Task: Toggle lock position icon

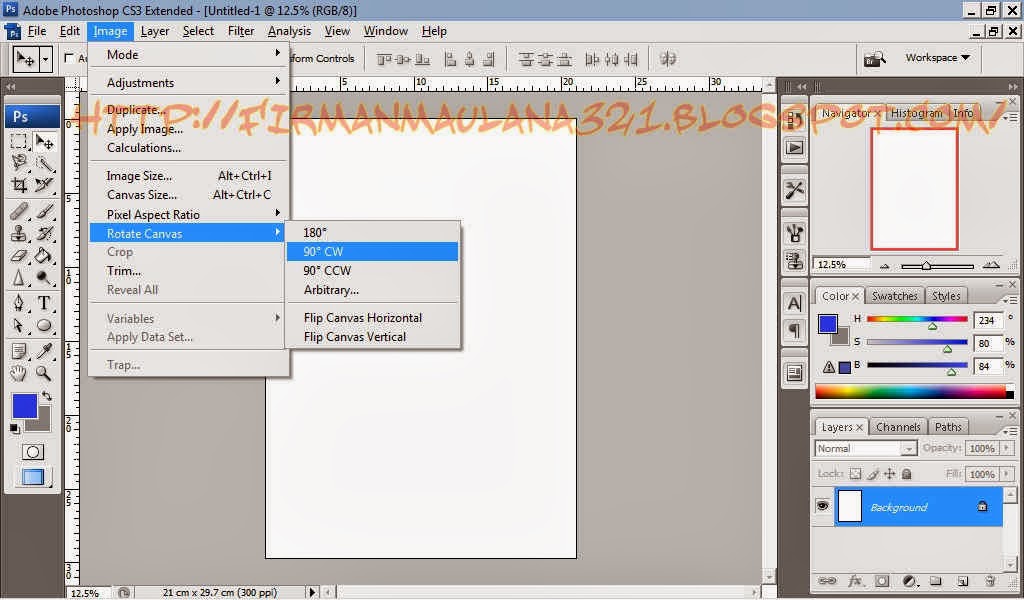Action: pyautogui.click(x=889, y=474)
